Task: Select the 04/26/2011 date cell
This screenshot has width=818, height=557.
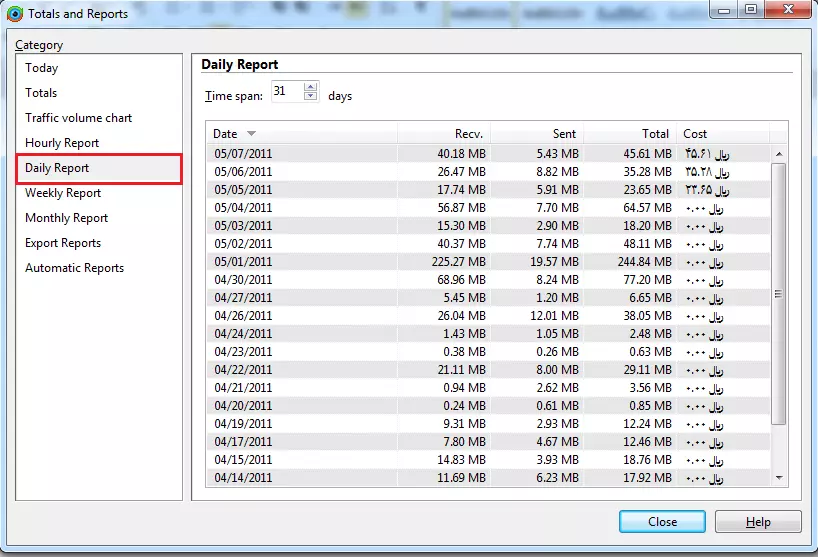Action: 243,316
